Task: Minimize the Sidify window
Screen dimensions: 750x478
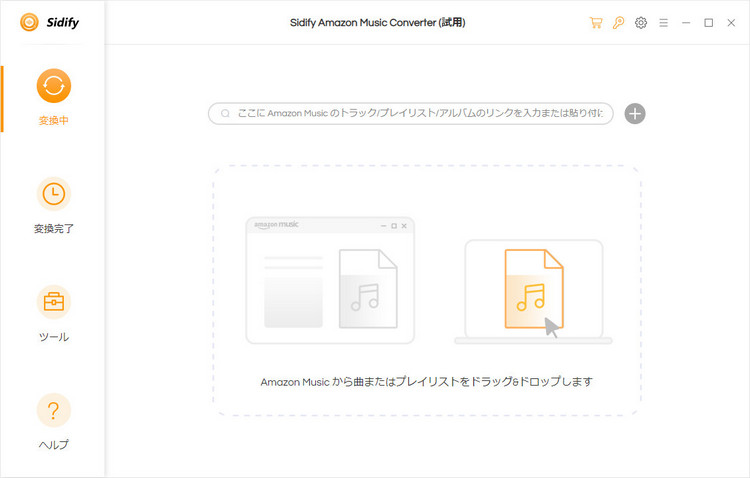Action: pyautogui.click(x=686, y=22)
